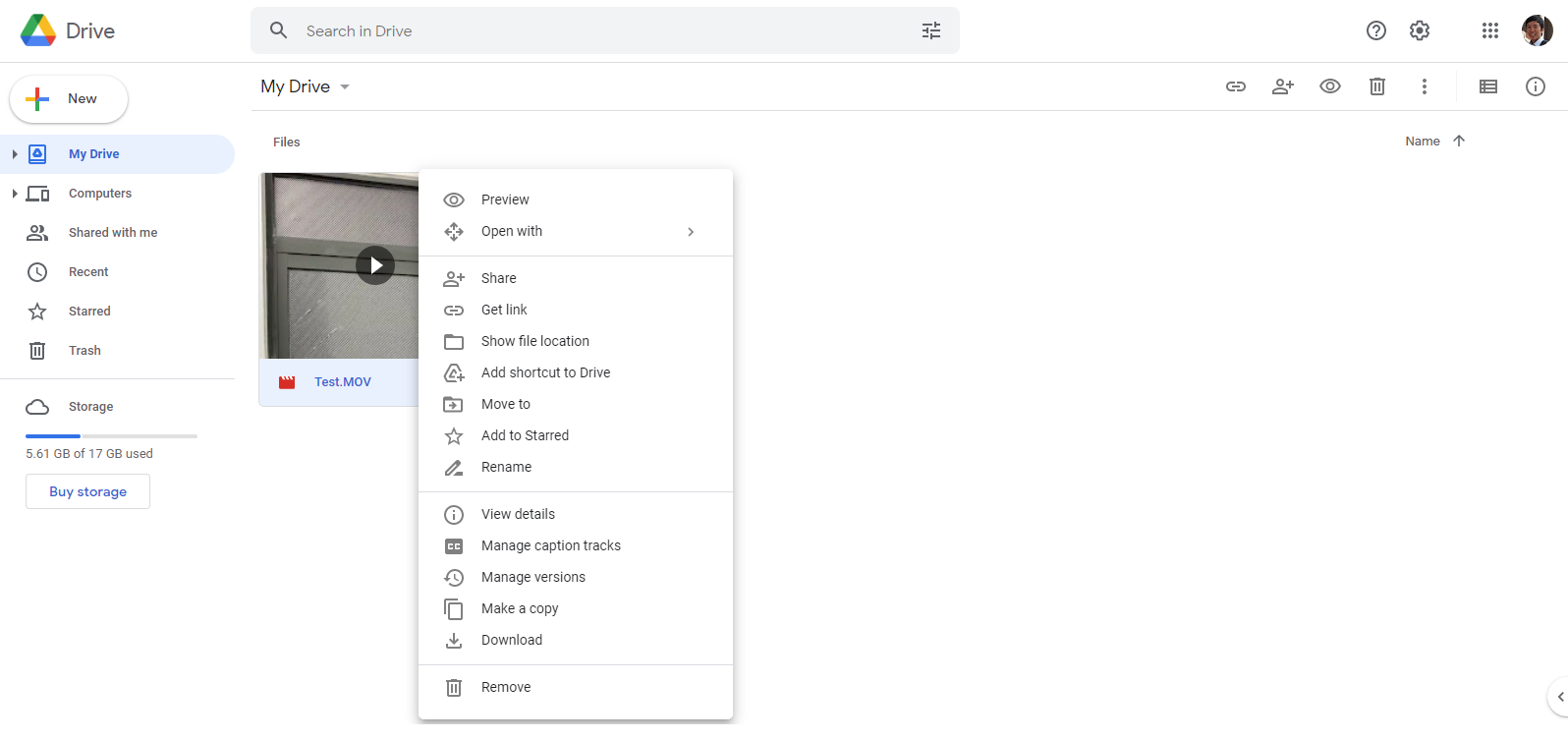
Task: Click the toolbar Share person icon
Action: 1283,86
